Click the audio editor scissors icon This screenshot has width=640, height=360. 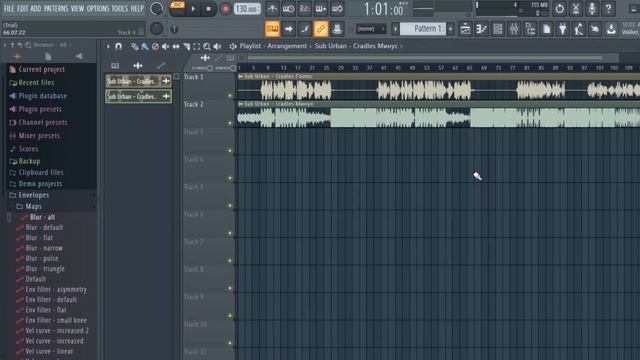tap(576, 9)
